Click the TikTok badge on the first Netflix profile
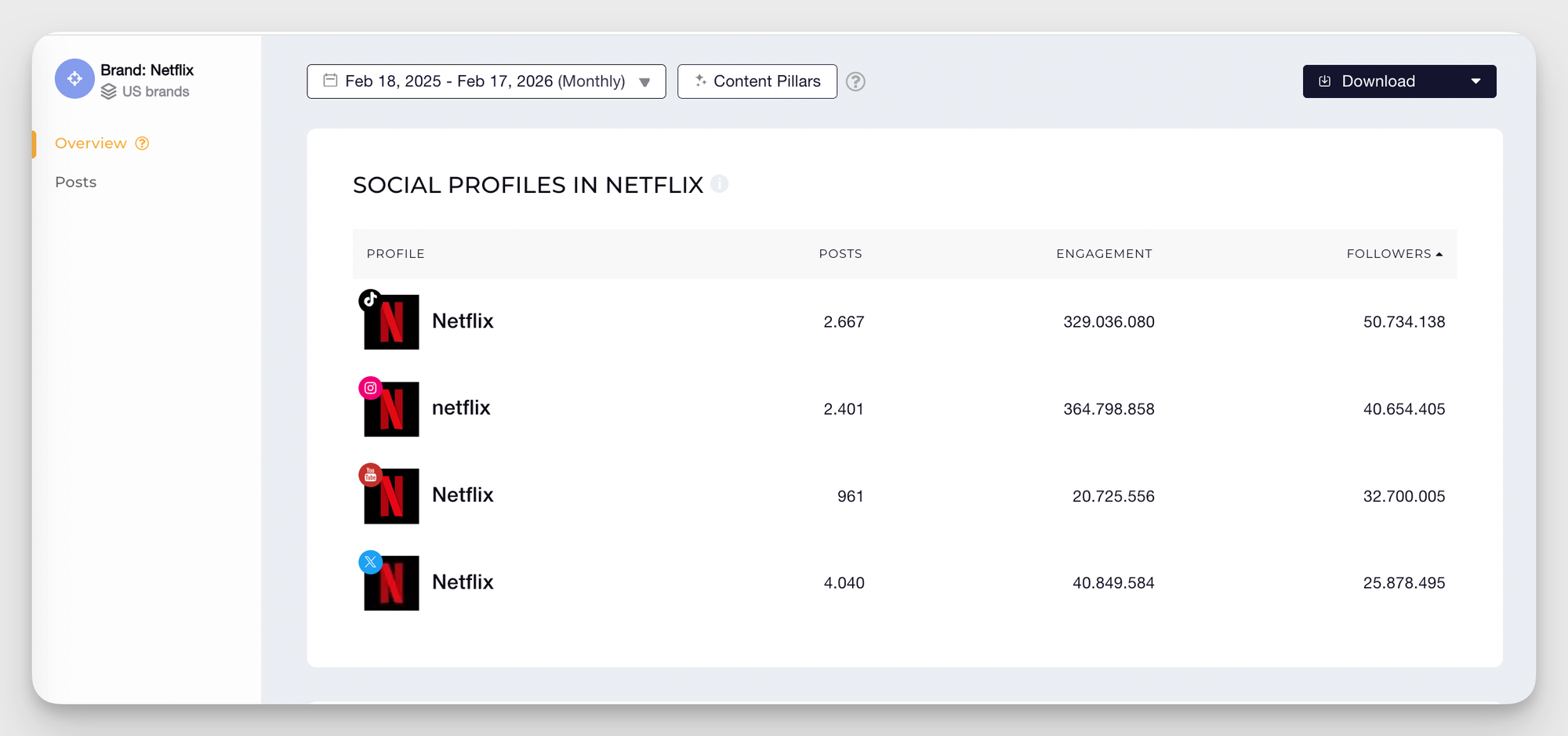Screen dimensions: 1568x736 click(369, 299)
